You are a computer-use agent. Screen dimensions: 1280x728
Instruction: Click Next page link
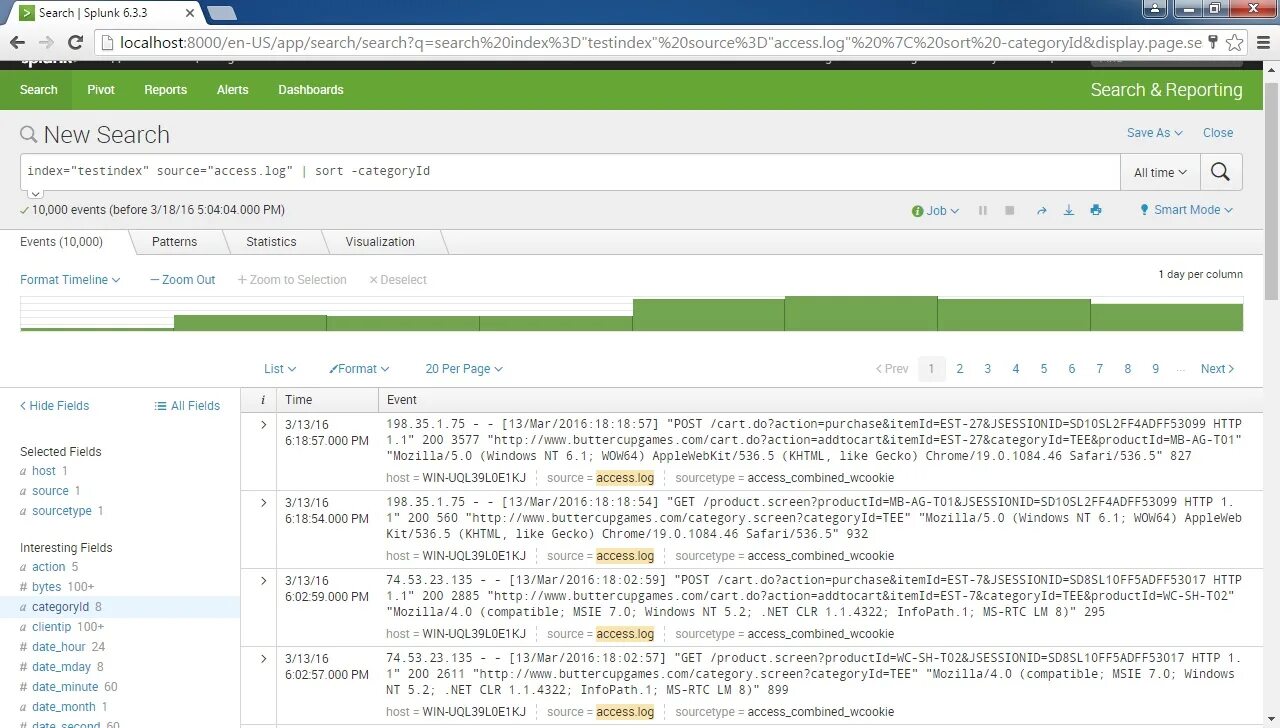click(x=1218, y=369)
